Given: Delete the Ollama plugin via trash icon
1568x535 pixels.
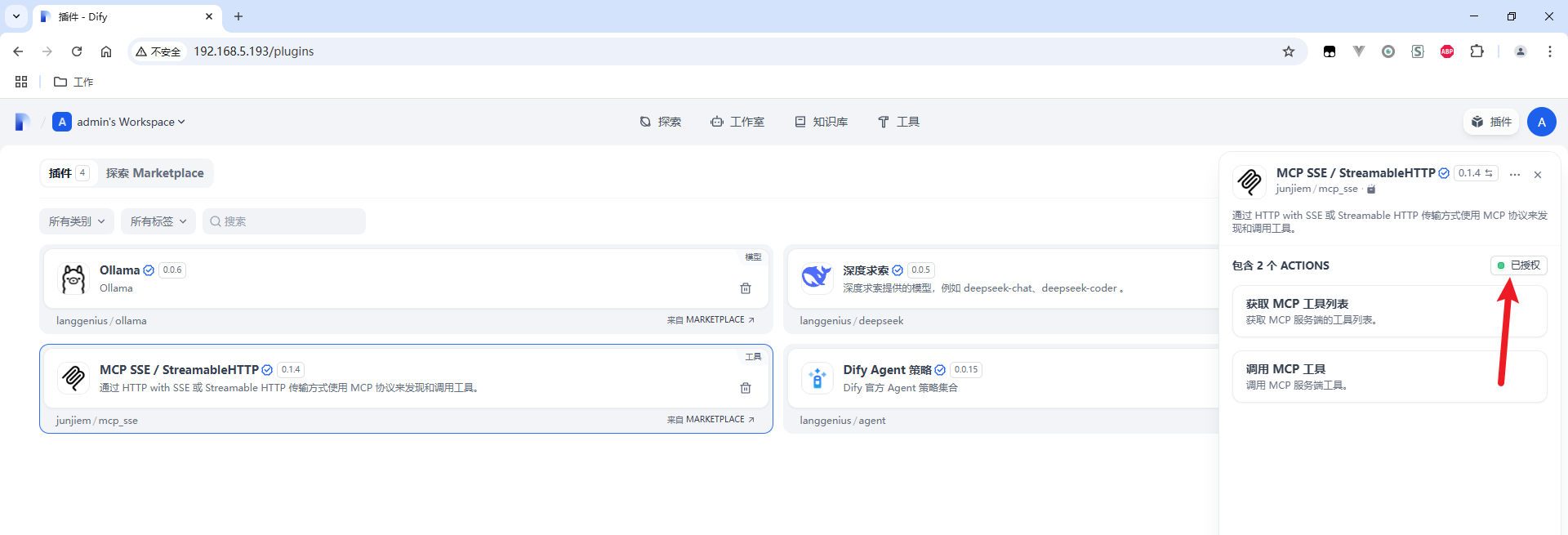Looking at the screenshot, I should (x=746, y=288).
